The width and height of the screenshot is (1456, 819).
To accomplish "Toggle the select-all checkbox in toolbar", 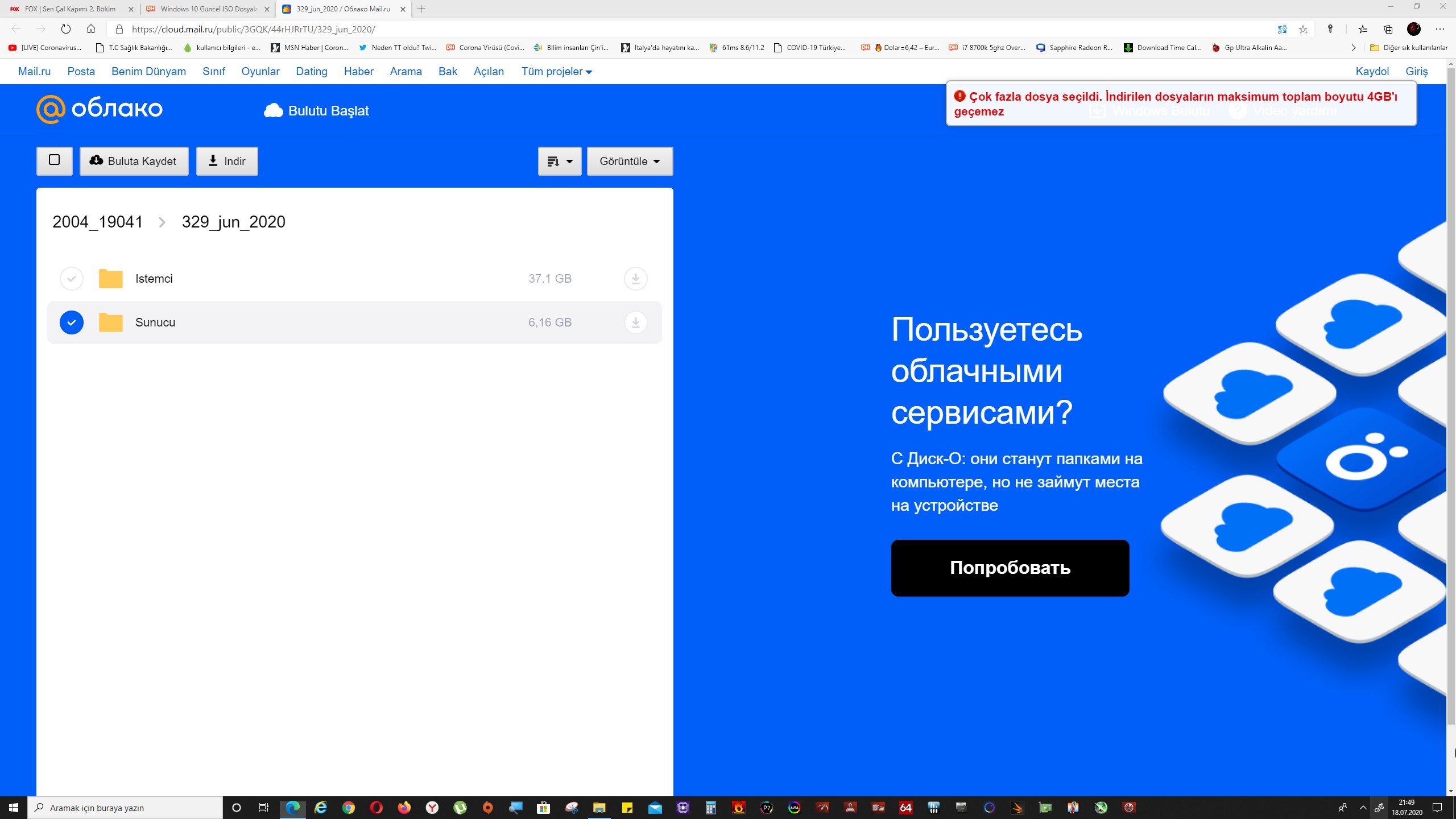I will (x=55, y=160).
